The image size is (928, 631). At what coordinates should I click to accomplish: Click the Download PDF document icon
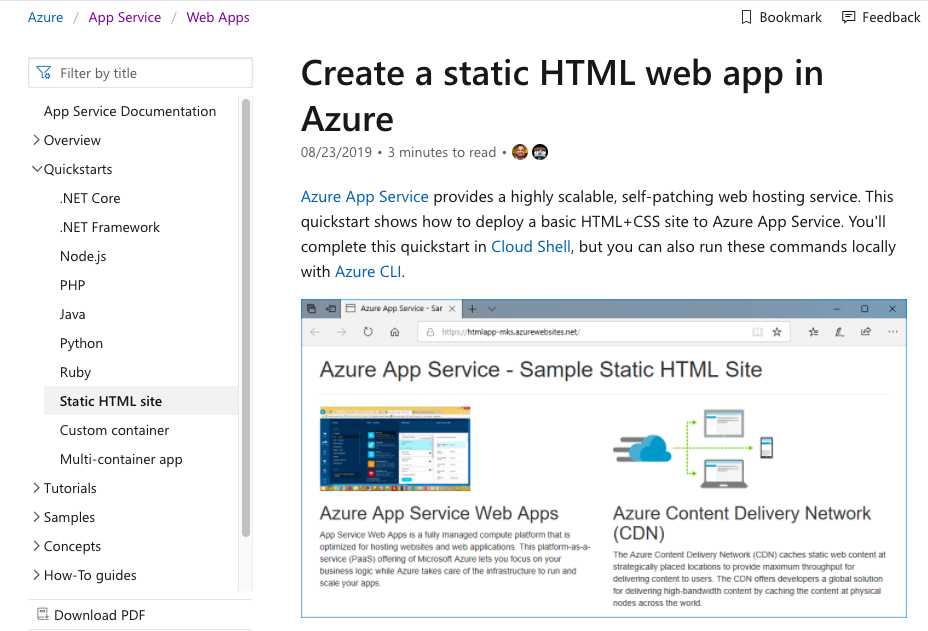pyautogui.click(x=42, y=615)
